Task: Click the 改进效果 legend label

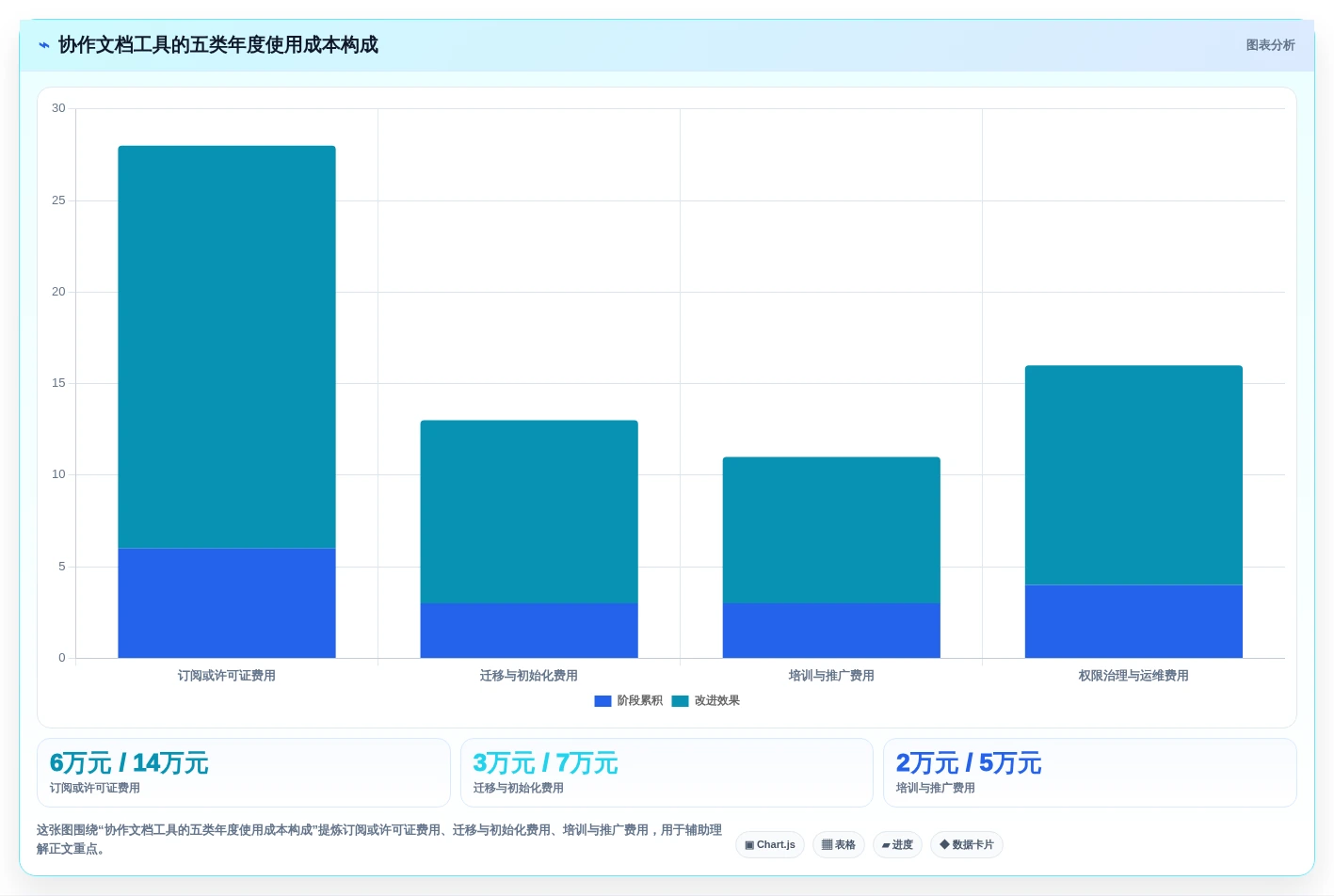Action: tap(717, 701)
